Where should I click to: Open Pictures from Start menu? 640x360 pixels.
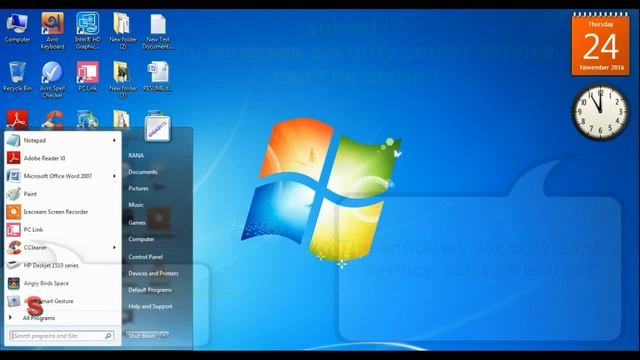coord(138,188)
